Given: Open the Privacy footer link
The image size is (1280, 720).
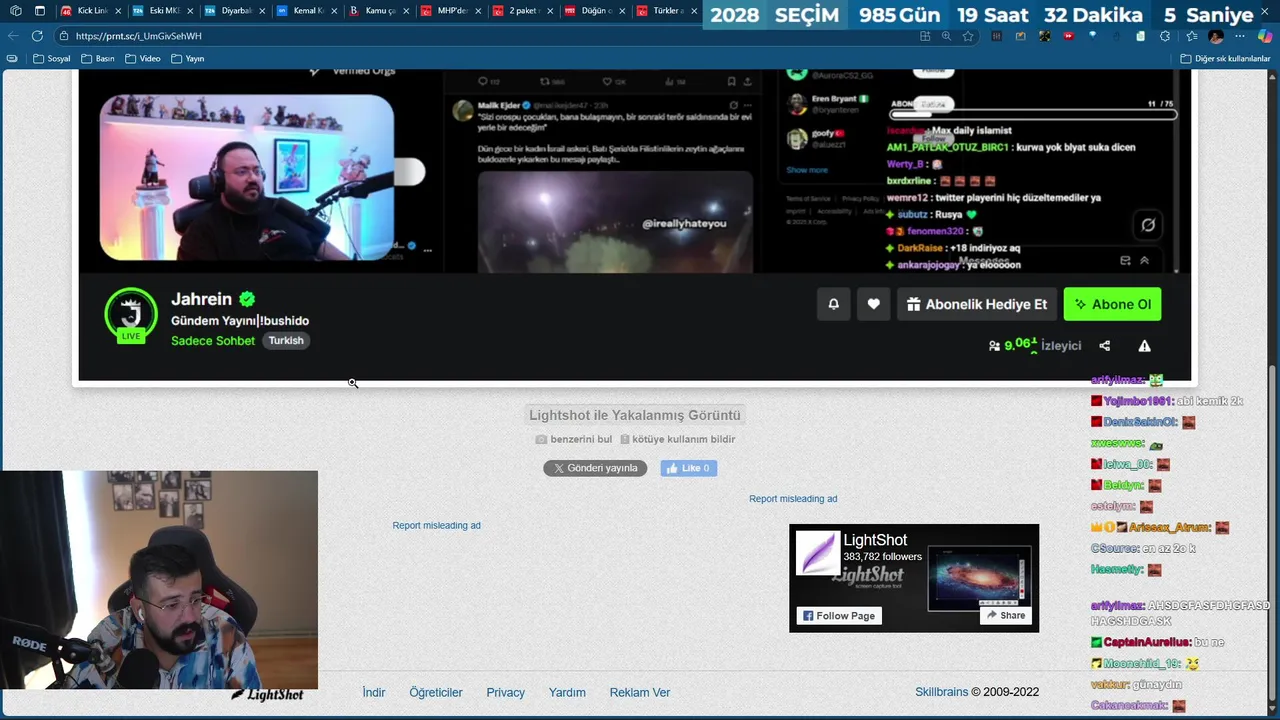Looking at the screenshot, I should (505, 692).
